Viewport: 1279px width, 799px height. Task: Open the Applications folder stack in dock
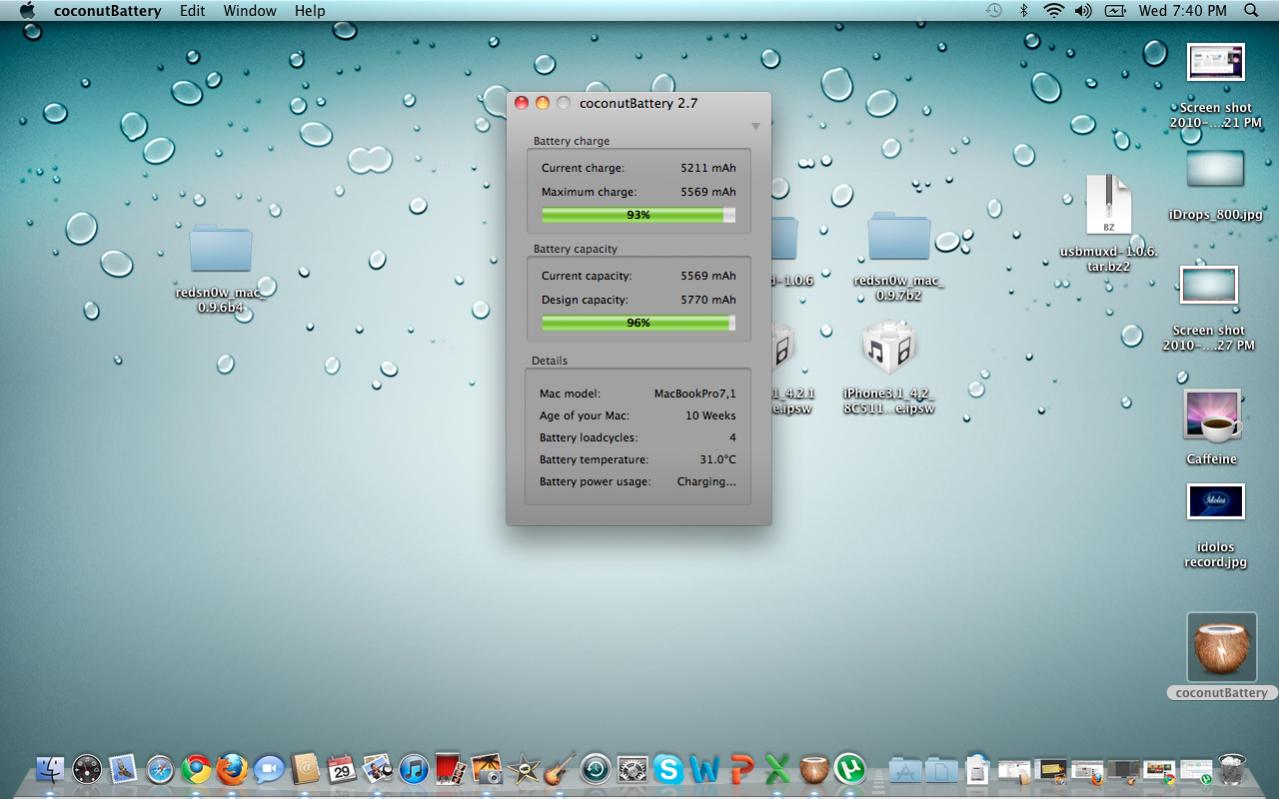[905, 769]
